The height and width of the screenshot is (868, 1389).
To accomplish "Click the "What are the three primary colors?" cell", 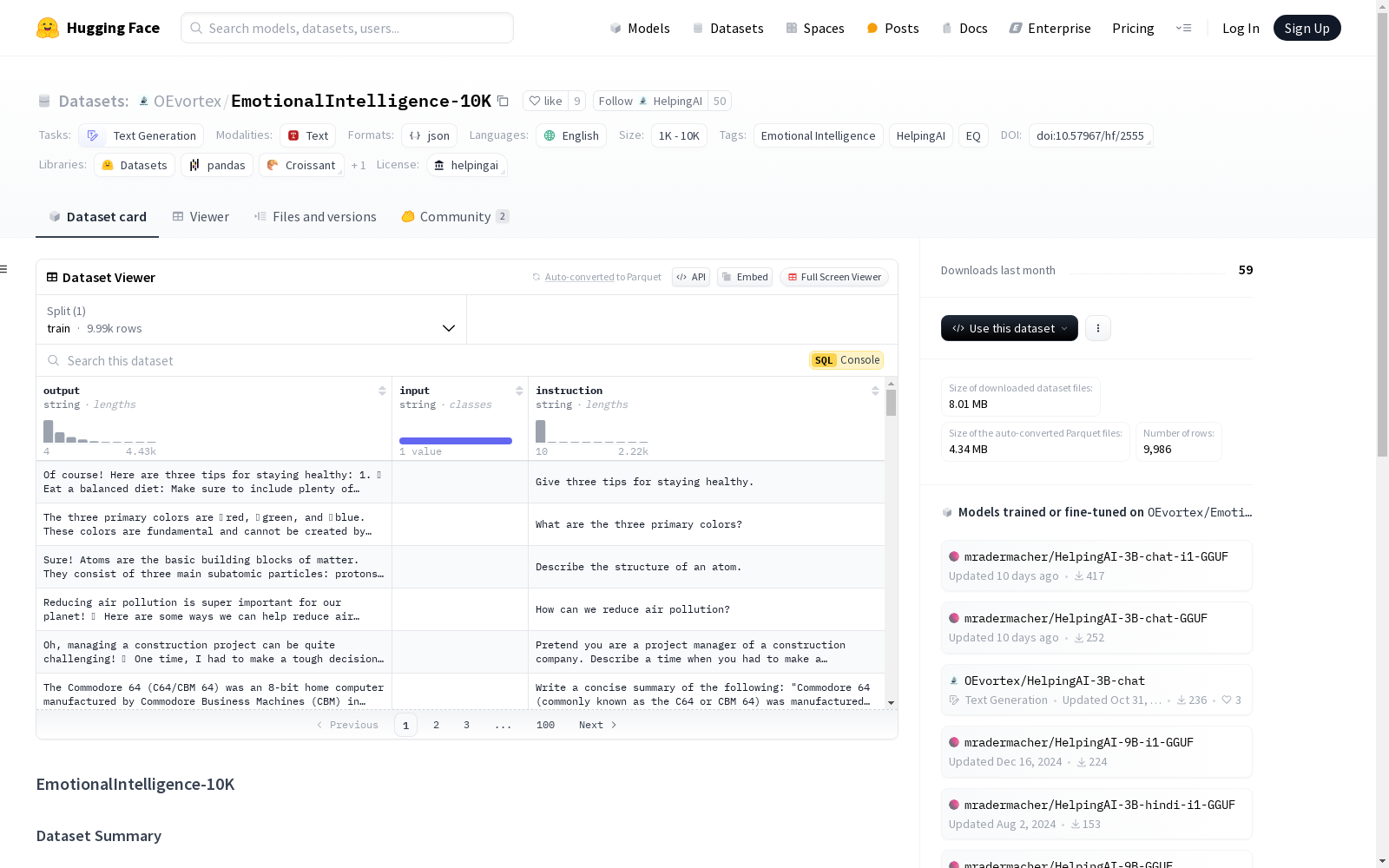I will (x=707, y=524).
